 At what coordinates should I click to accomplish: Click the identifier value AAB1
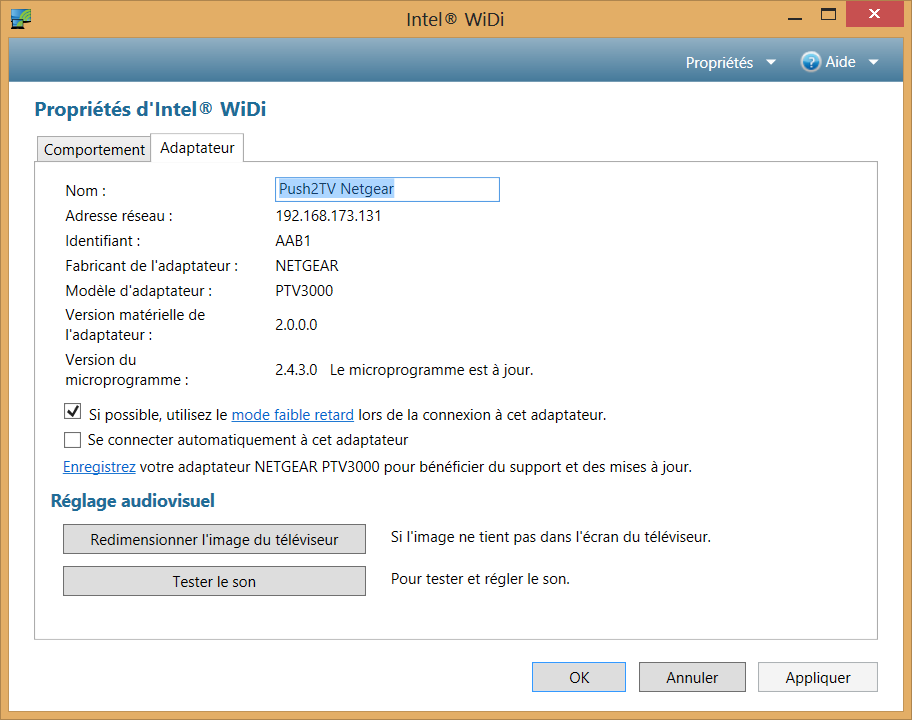[x=293, y=241]
